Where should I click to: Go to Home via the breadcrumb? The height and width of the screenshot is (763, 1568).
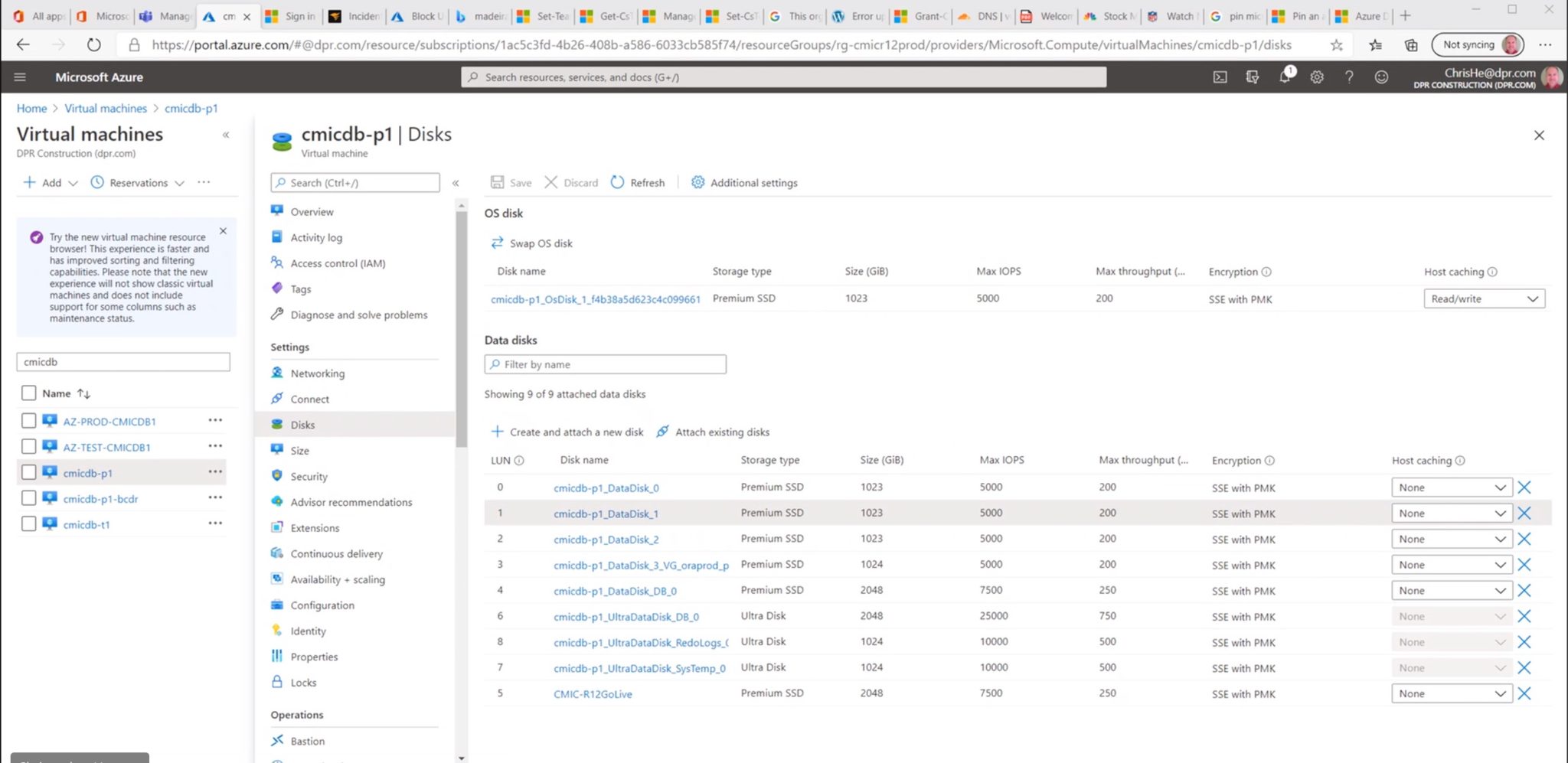[31, 108]
